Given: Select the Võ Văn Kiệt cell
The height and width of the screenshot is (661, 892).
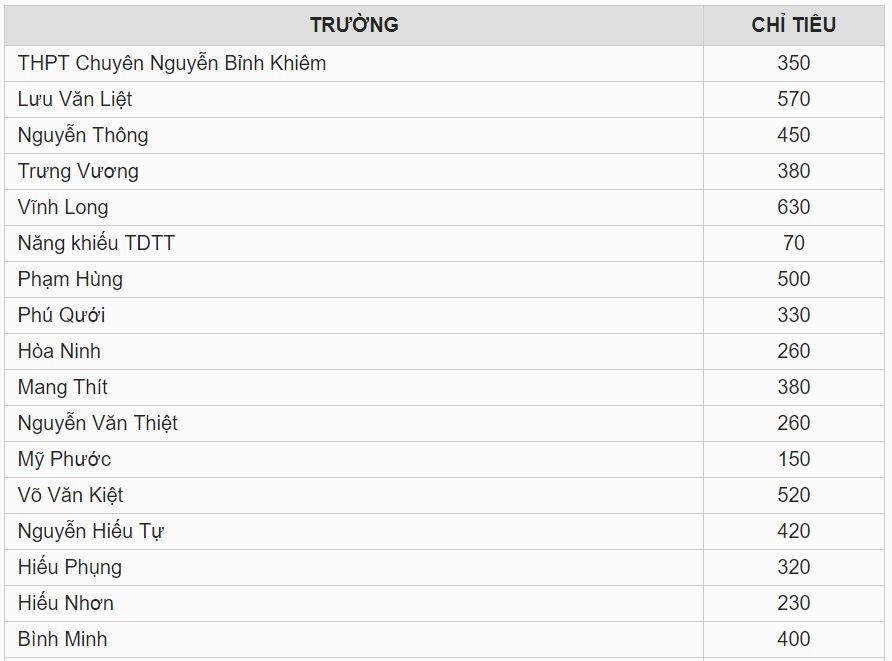Looking at the screenshot, I should 70,495.
